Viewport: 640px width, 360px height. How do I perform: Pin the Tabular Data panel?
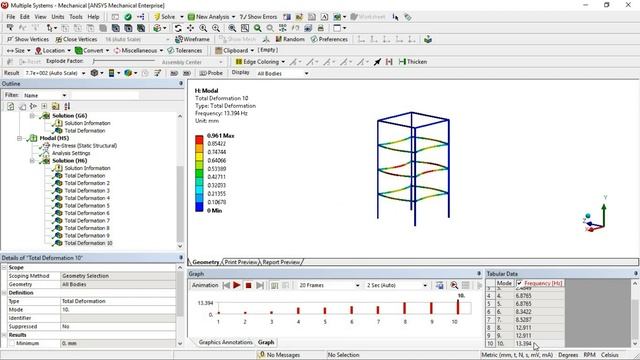pyautogui.click(x=636, y=273)
